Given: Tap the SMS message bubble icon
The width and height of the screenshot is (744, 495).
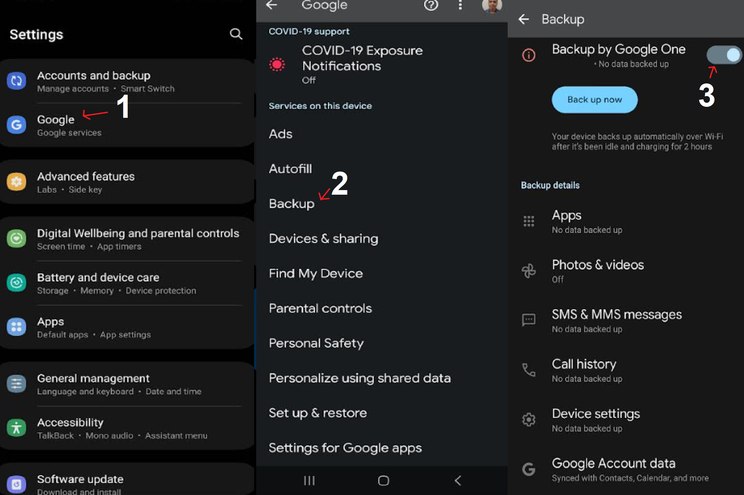Looking at the screenshot, I should (529, 320).
